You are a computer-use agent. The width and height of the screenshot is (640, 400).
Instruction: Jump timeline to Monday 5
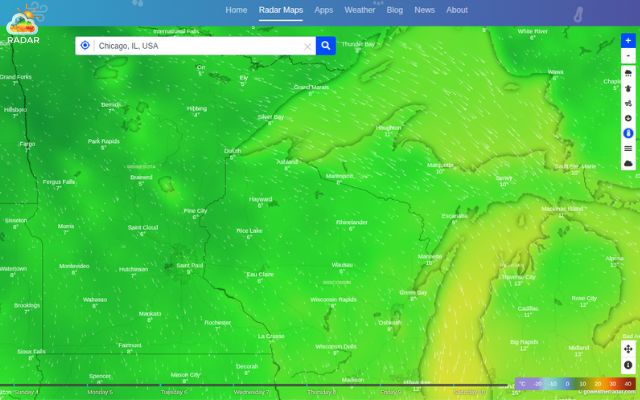100,392
